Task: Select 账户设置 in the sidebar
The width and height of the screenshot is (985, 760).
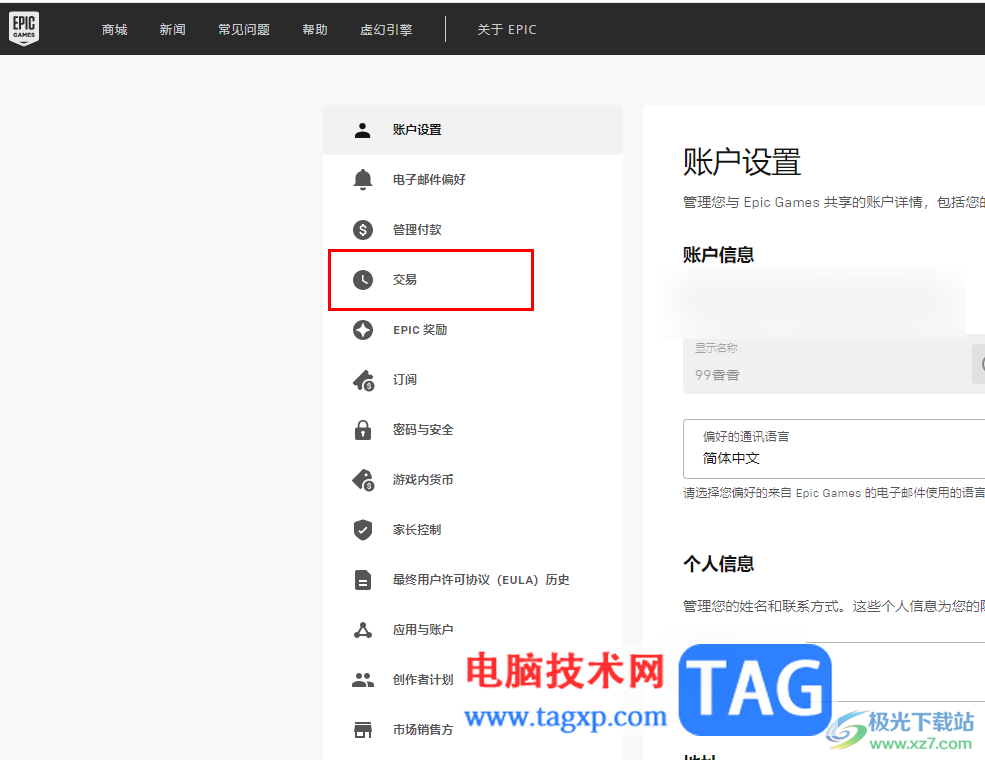Action: tap(473, 130)
